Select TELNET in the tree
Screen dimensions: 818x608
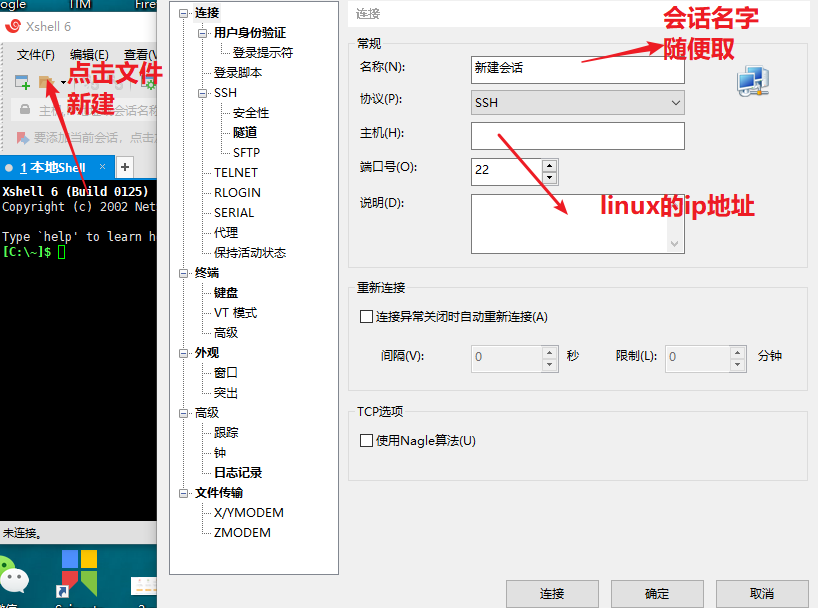tap(236, 173)
